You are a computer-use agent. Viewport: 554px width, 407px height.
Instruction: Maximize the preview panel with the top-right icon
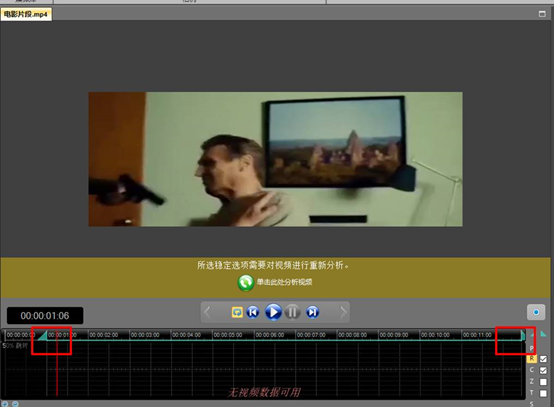pos(542,14)
